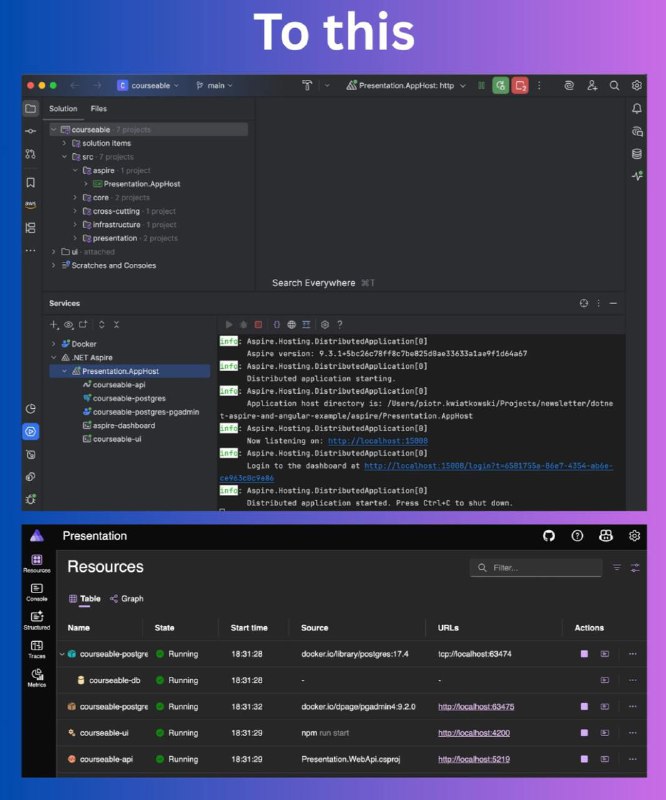This screenshot has width=666, height=800.
Task: Go to Traces page in Aspire sidebar
Action: [x=37, y=649]
